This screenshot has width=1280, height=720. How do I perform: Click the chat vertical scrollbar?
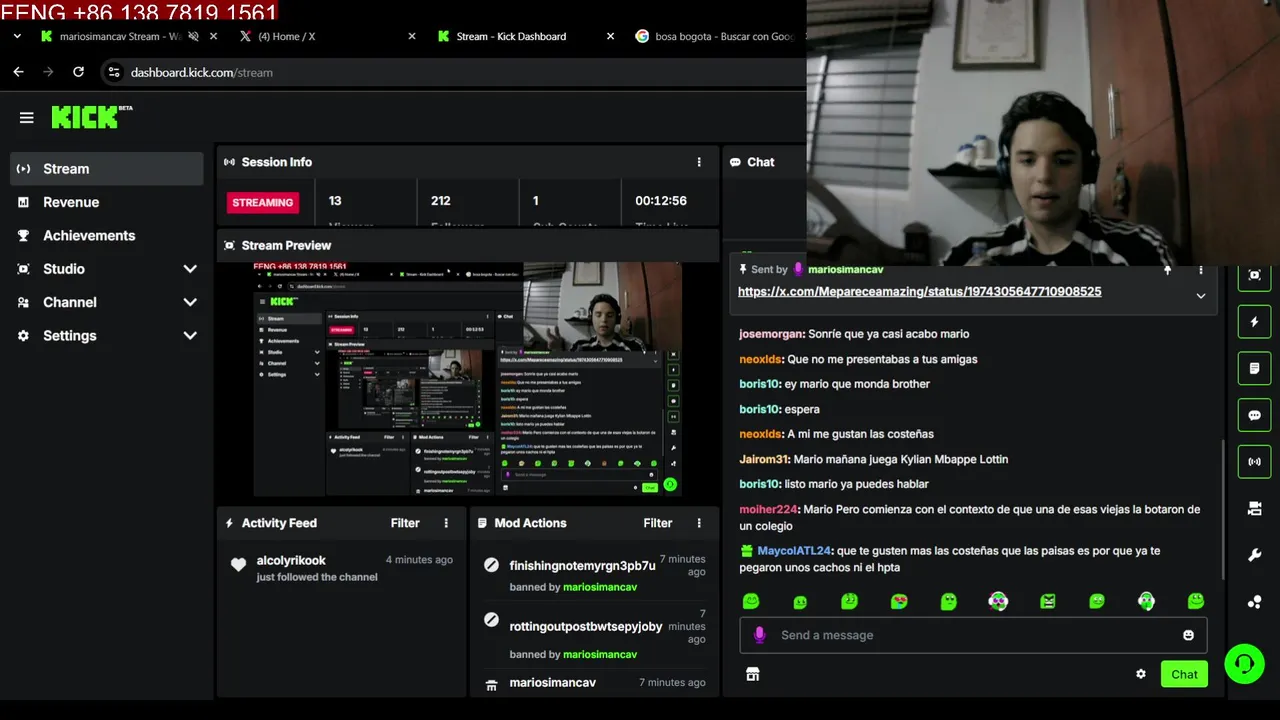[x=1222, y=510]
